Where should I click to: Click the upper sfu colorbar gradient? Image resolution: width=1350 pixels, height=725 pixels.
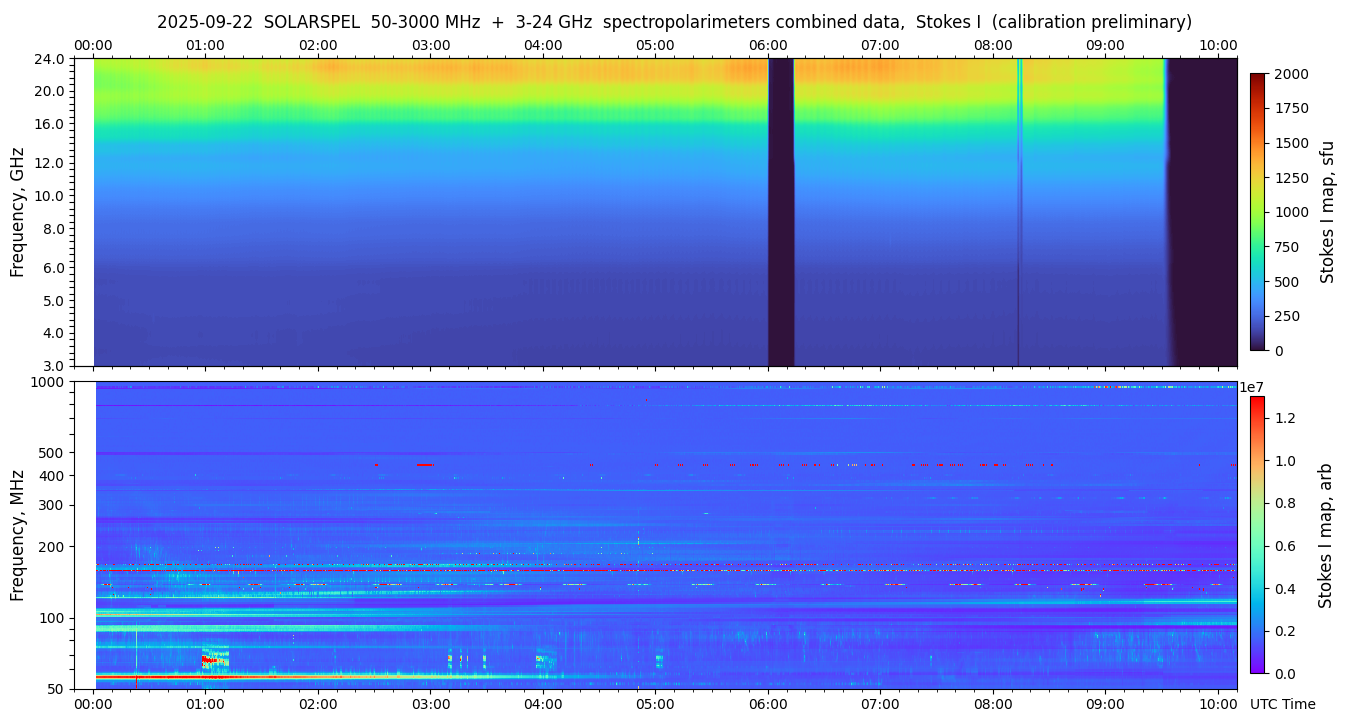point(1257,211)
